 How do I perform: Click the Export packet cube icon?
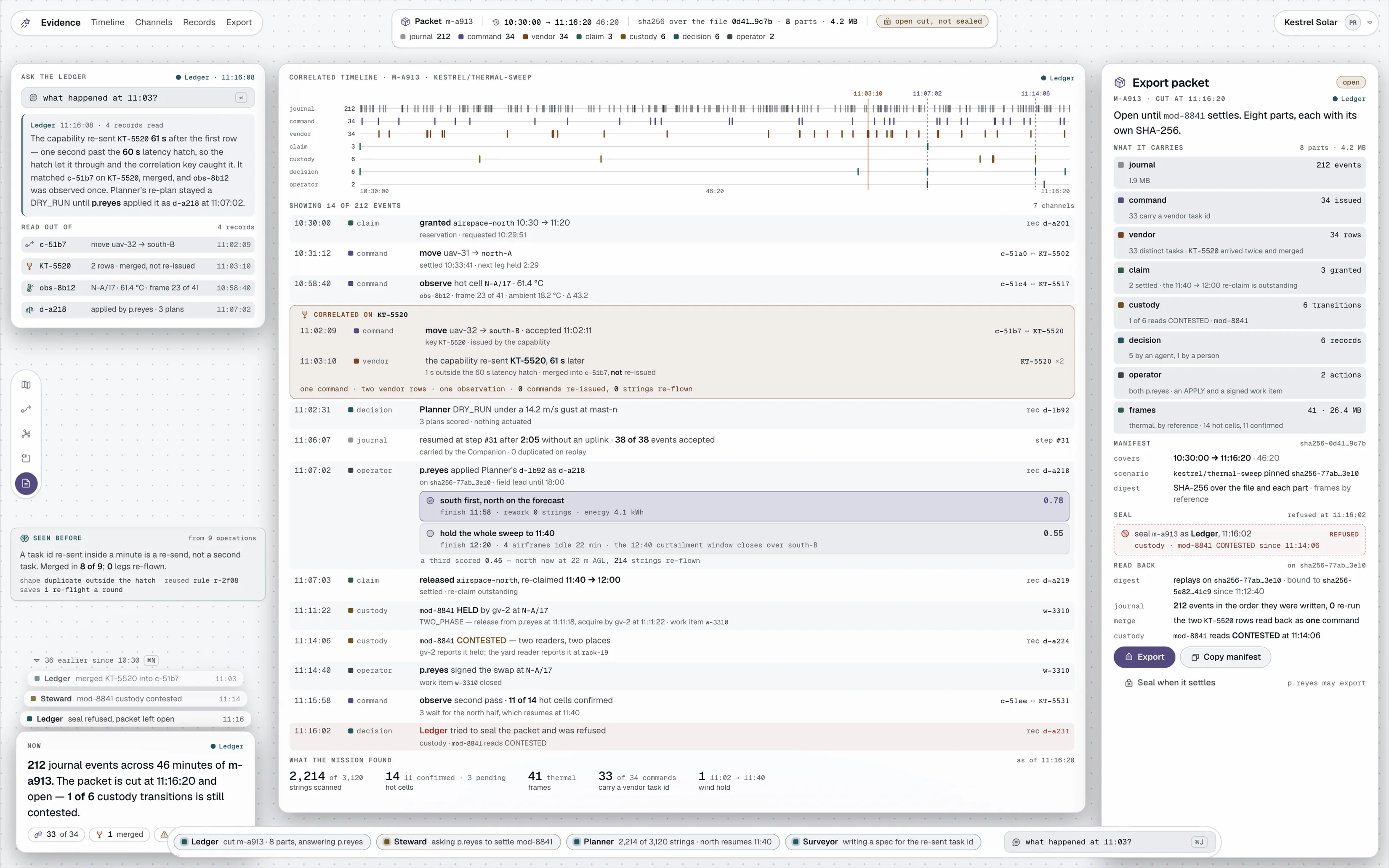[1120, 83]
